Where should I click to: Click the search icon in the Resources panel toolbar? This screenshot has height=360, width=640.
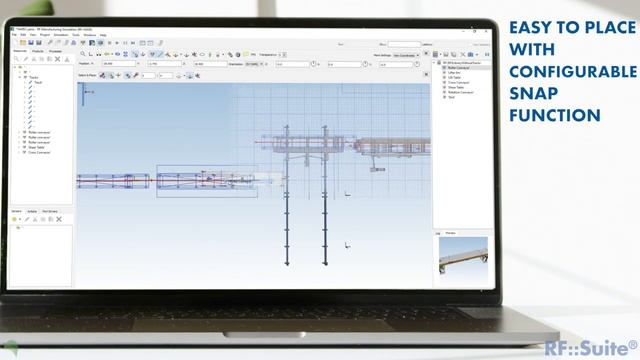coord(17,59)
